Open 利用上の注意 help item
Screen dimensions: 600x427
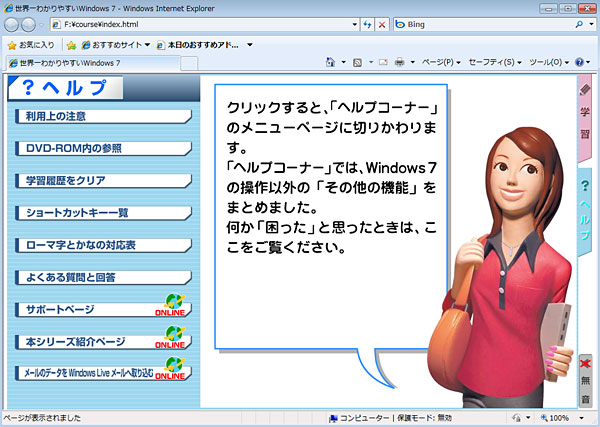tap(103, 116)
